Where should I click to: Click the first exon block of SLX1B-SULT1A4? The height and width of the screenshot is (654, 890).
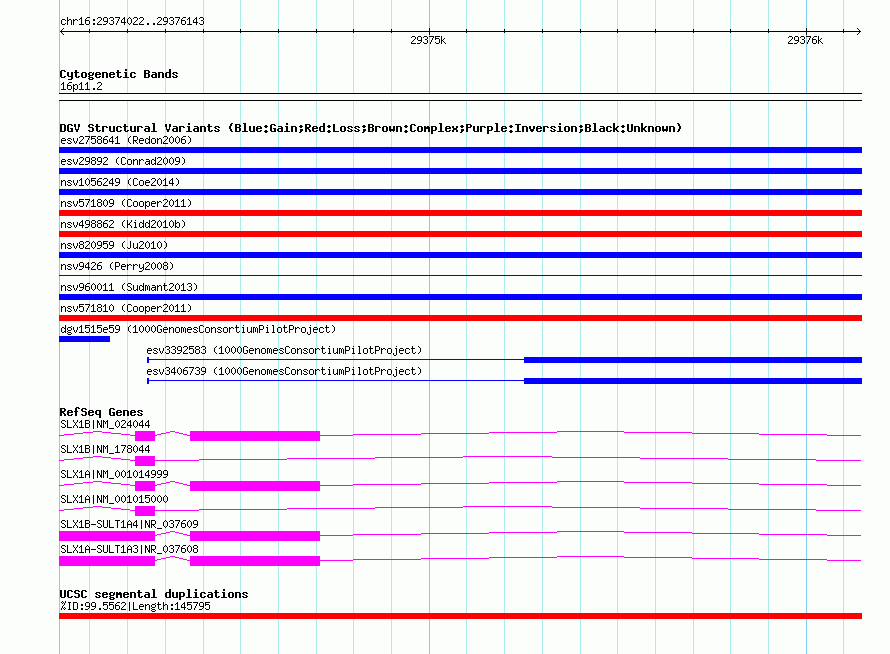pyautogui.click(x=107, y=536)
